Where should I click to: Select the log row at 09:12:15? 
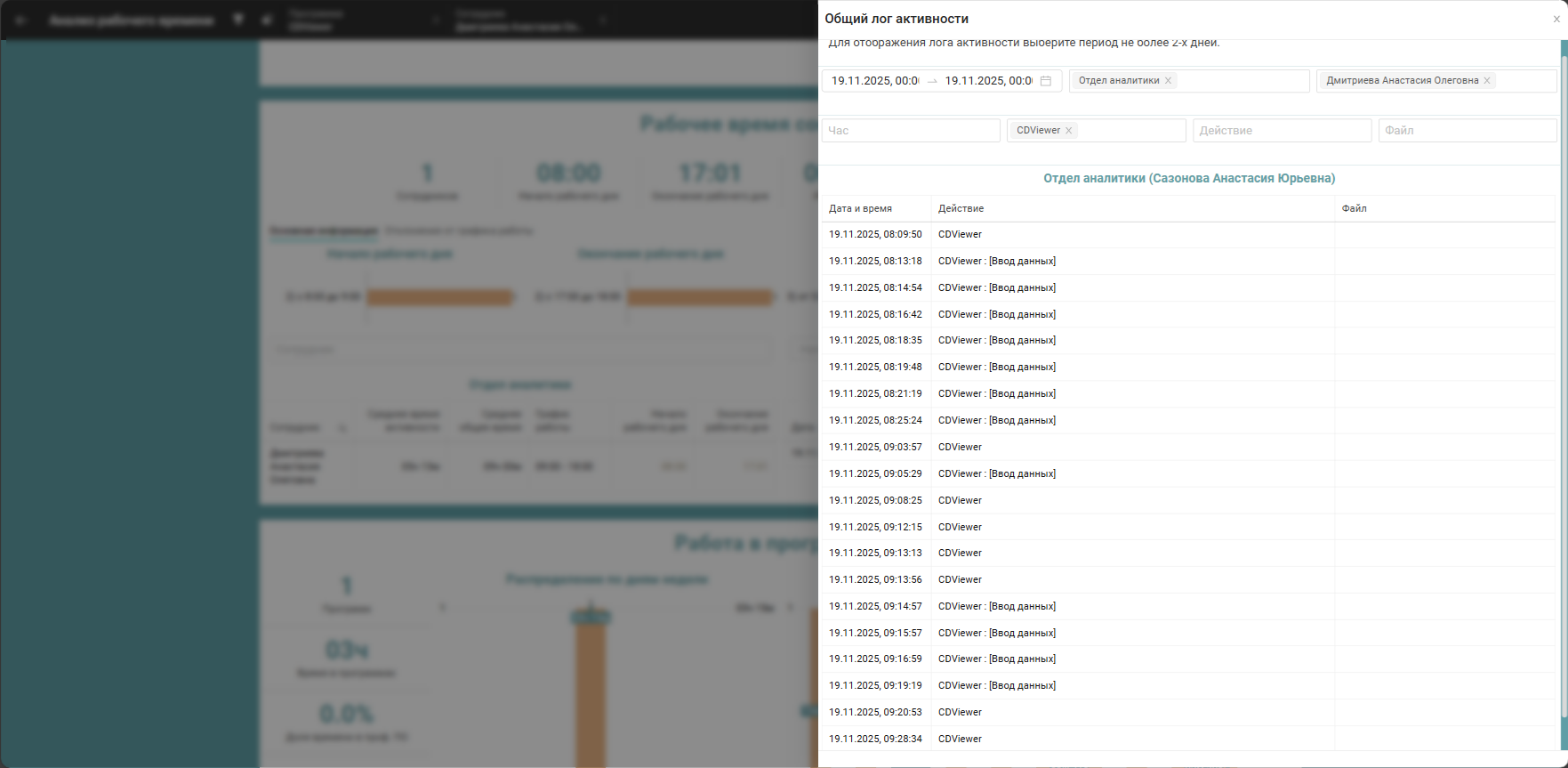[x=1188, y=528]
